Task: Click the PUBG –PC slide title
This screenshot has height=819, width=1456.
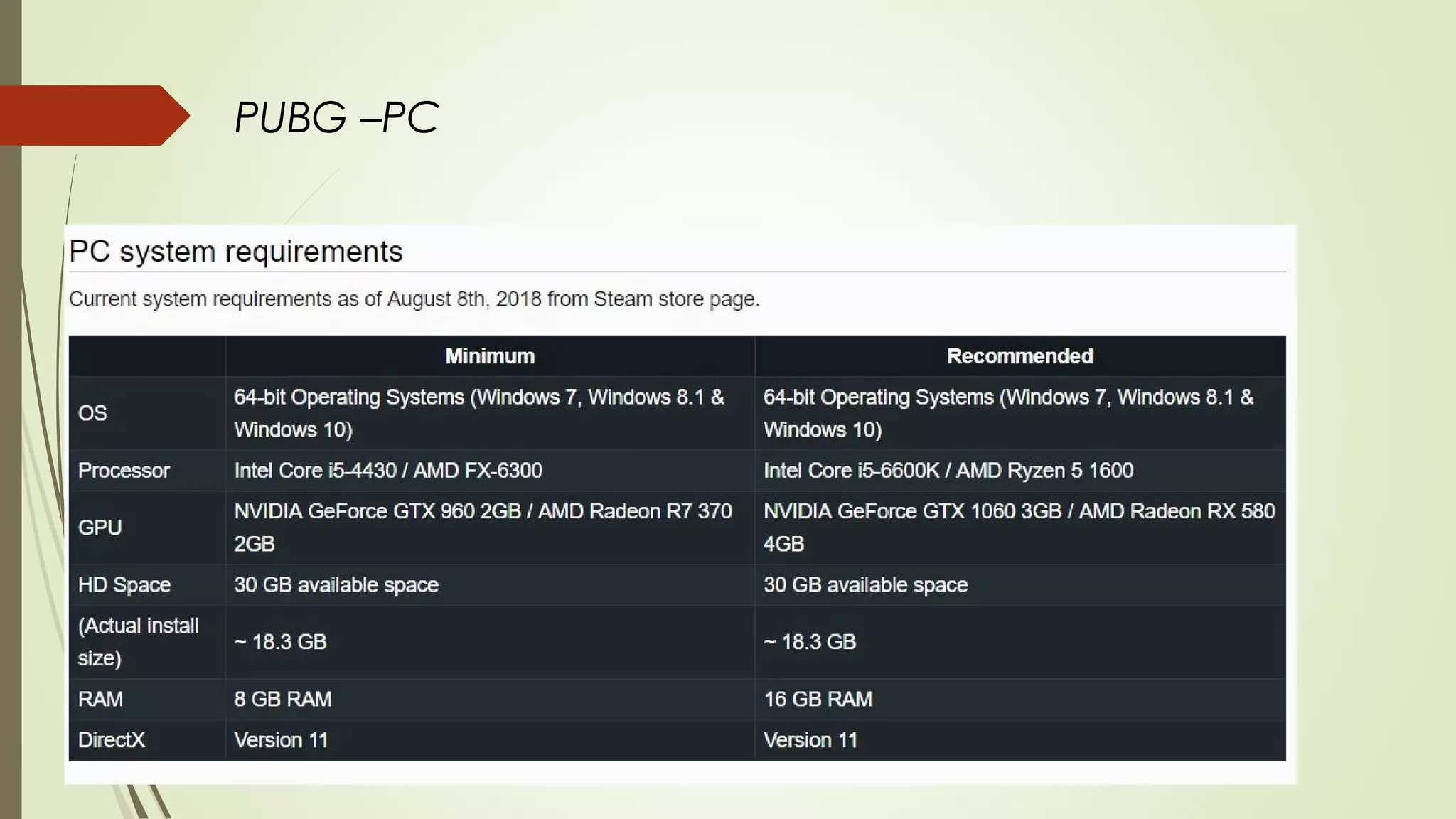Action: [336, 117]
